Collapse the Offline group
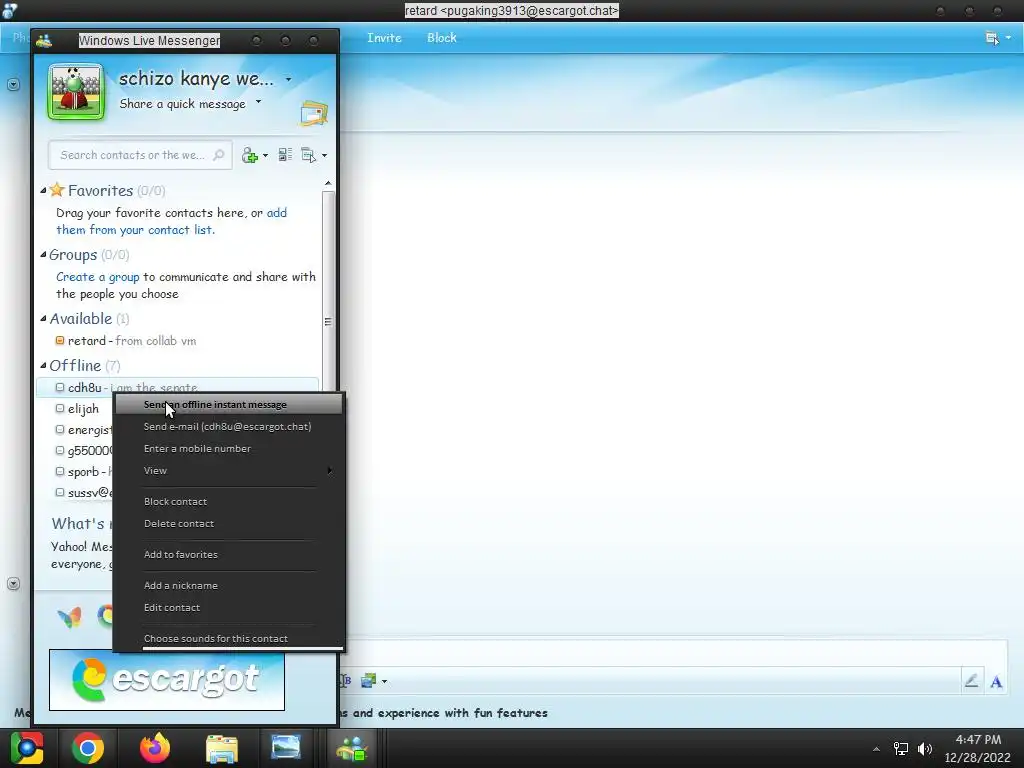The image size is (1024, 768). [43, 366]
